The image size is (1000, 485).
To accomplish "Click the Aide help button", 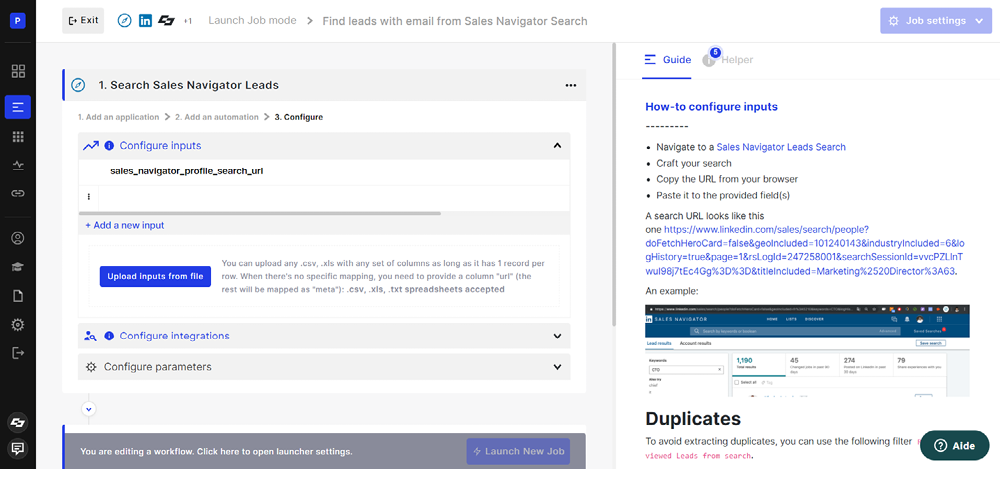I will coord(955,446).
